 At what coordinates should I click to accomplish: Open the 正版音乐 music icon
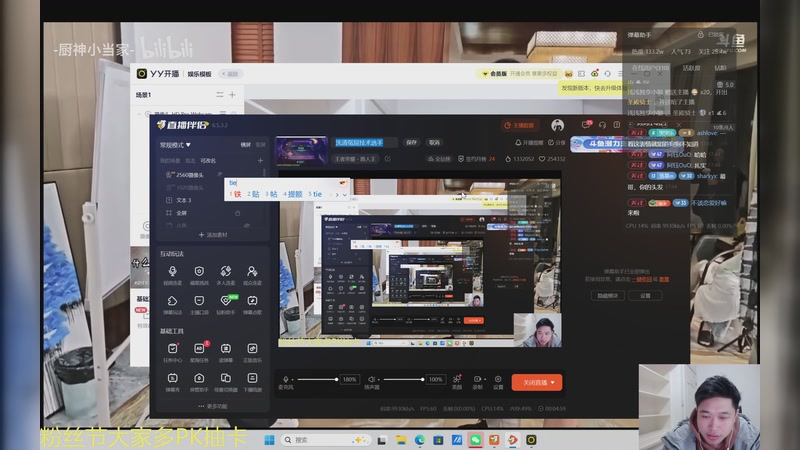(252, 348)
